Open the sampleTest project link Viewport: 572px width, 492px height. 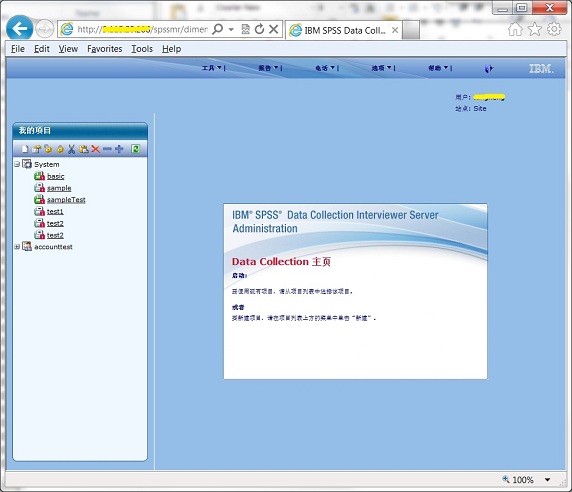[66, 199]
